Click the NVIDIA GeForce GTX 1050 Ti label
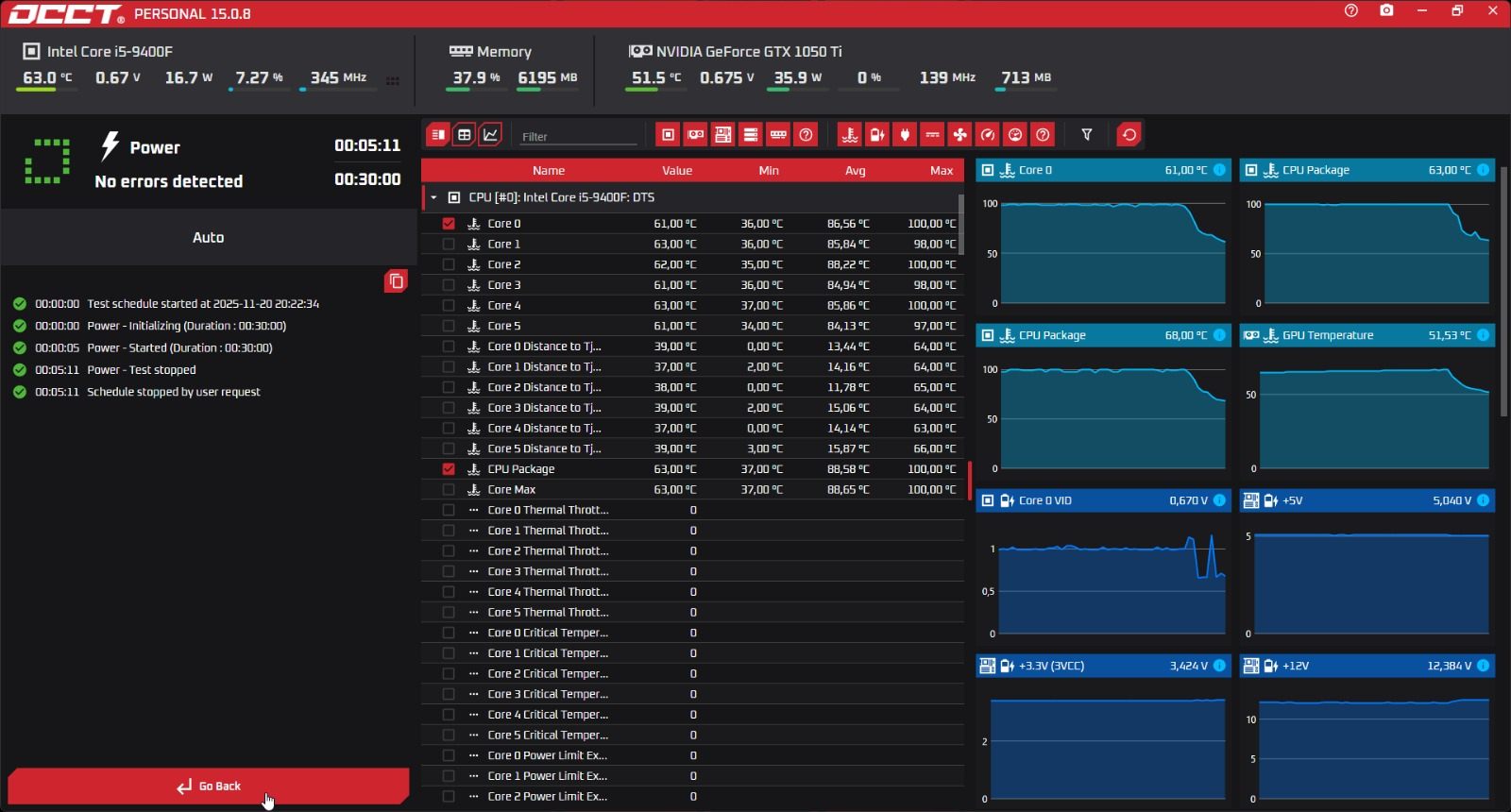 (x=749, y=52)
